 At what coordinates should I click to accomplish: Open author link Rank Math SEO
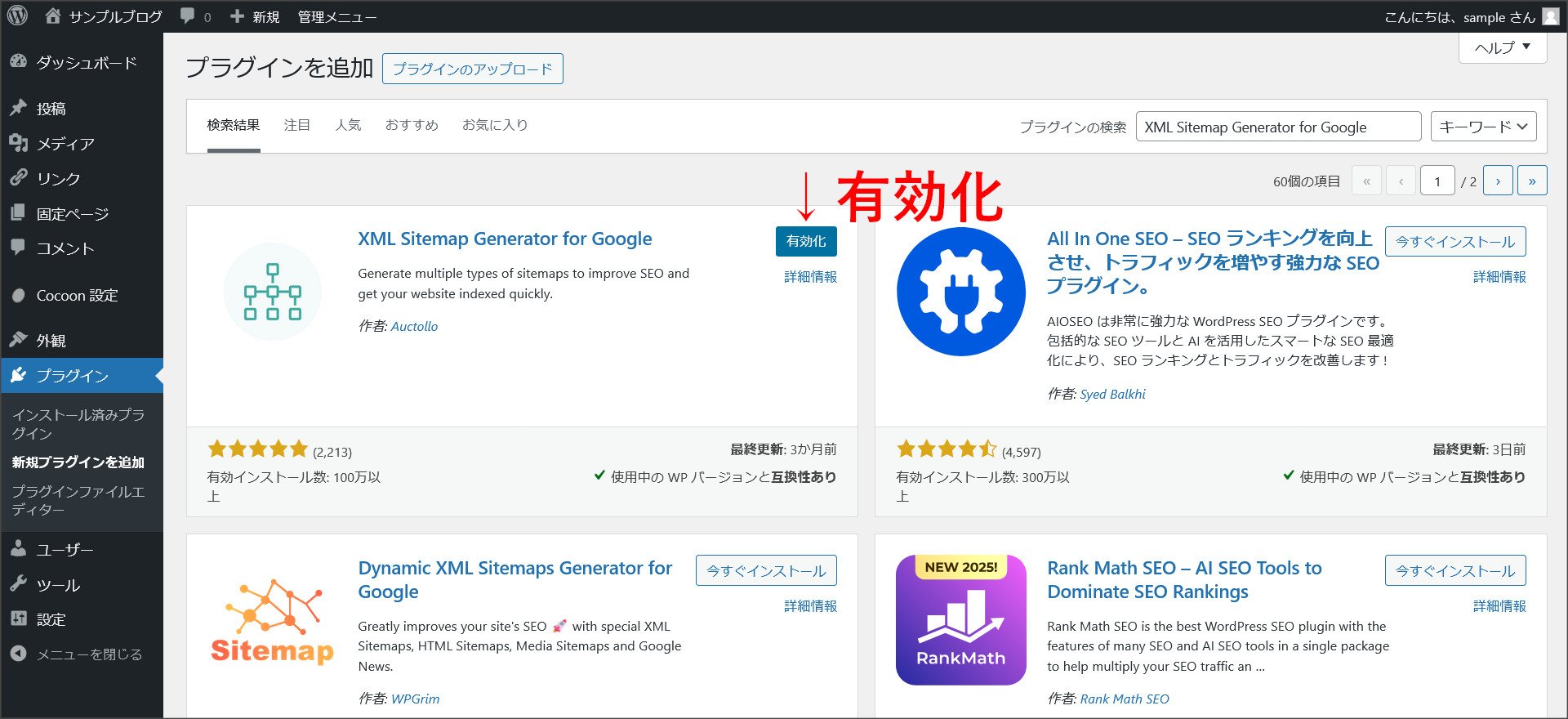point(1125,699)
